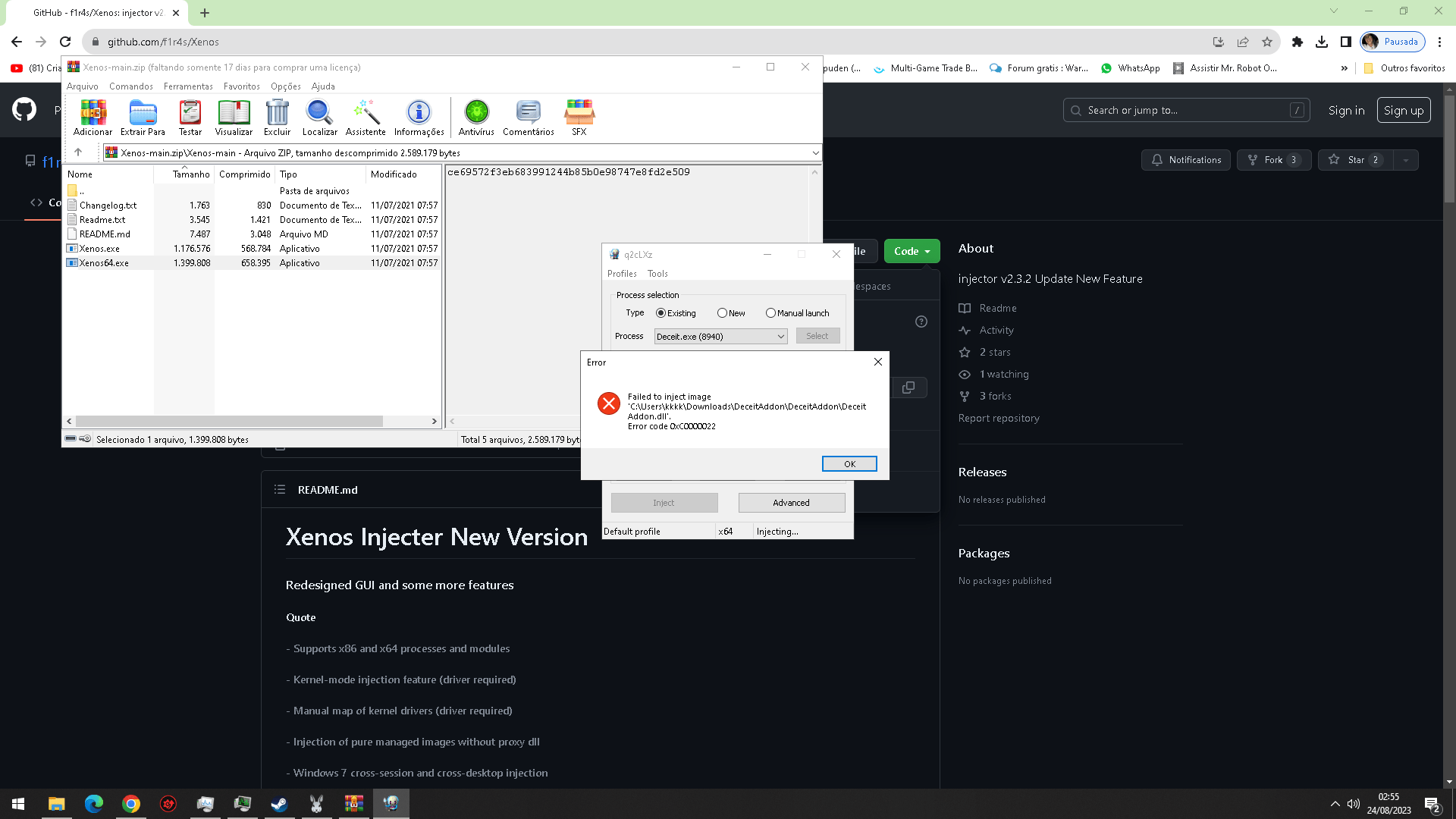Select the Manual launch radio
This screenshot has width=1456, height=819.
click(770, 313)
